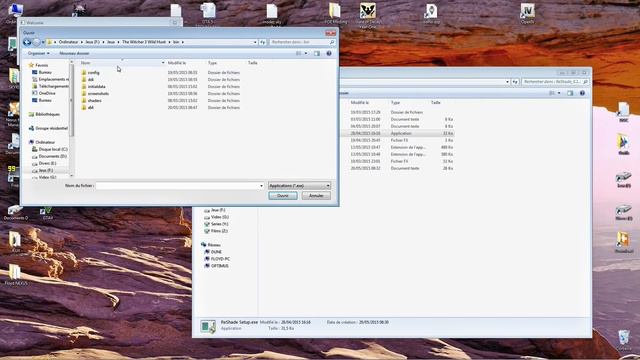Open Groupe résidentiel in the sidebar

(x=51, y=128)
